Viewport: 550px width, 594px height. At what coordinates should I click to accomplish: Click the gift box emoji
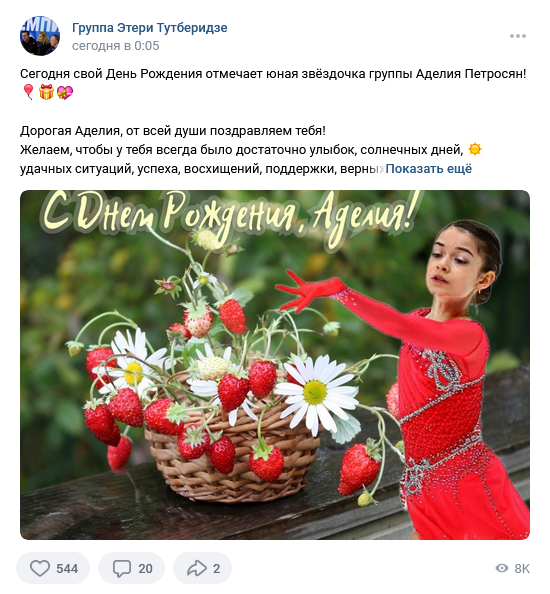point(46,92)
